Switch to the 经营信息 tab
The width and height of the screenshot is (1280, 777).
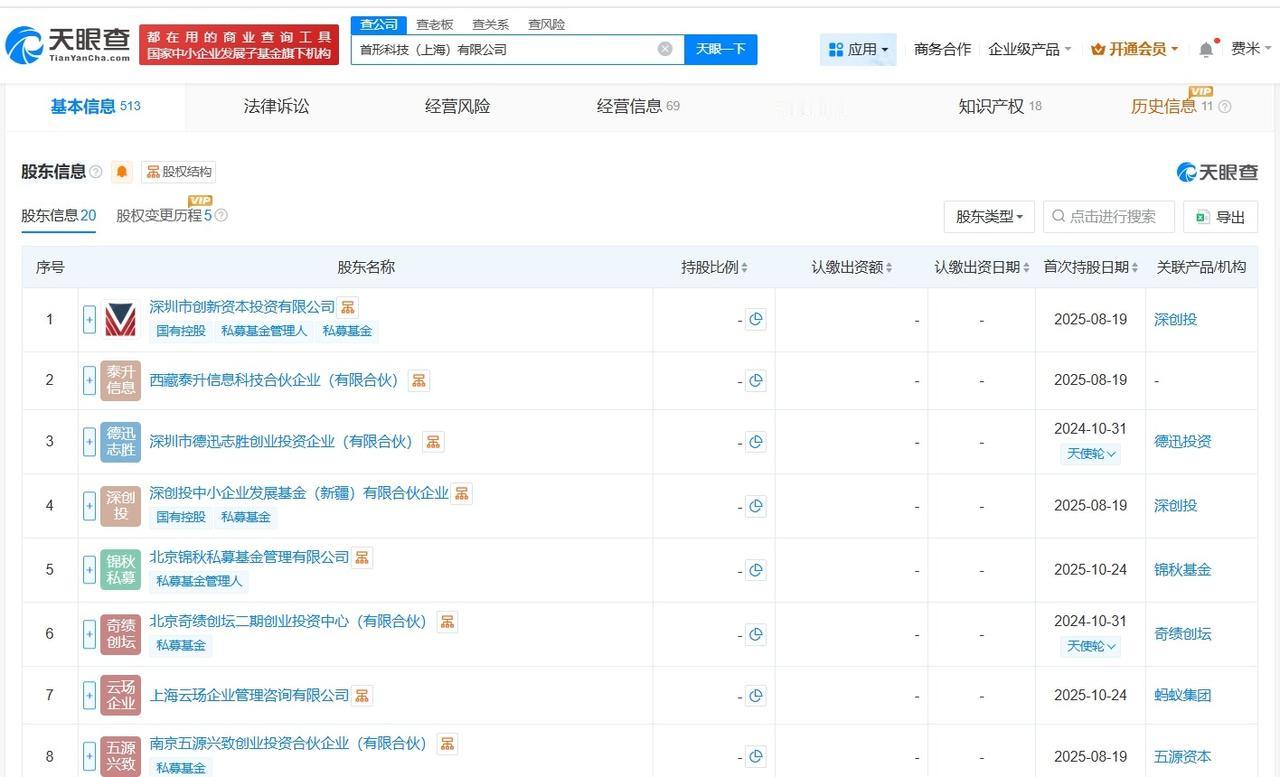click(x=638, y=107)
